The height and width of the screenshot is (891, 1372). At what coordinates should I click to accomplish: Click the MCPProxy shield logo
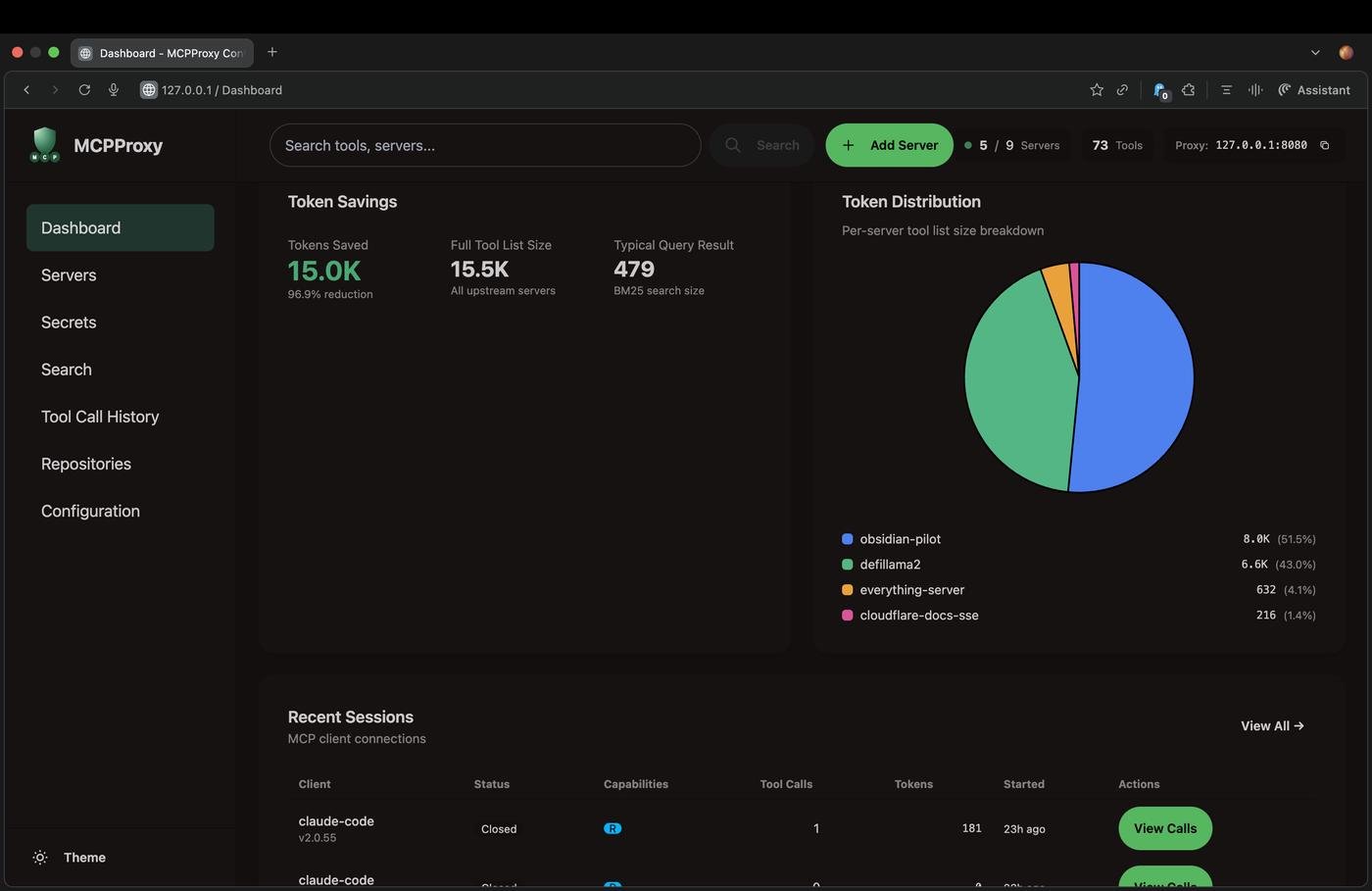44,145
